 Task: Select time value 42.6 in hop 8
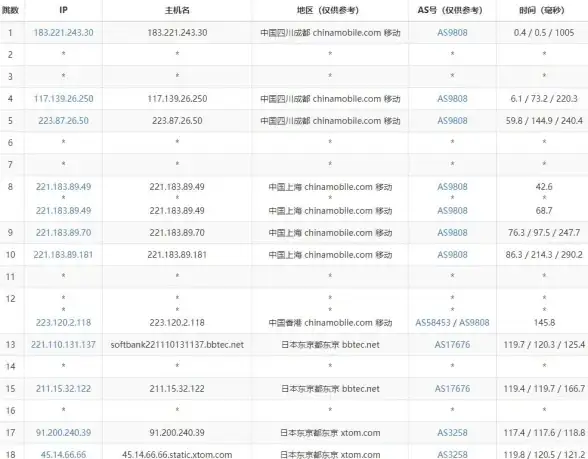coord(544,187)
